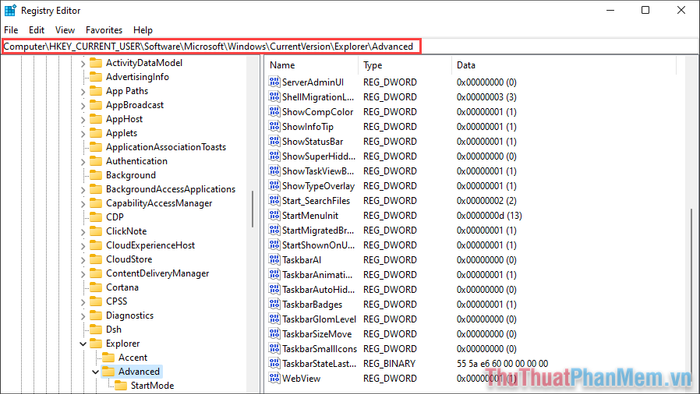Expand the ContentDeliveryManager key

click(x=83, y=274)
